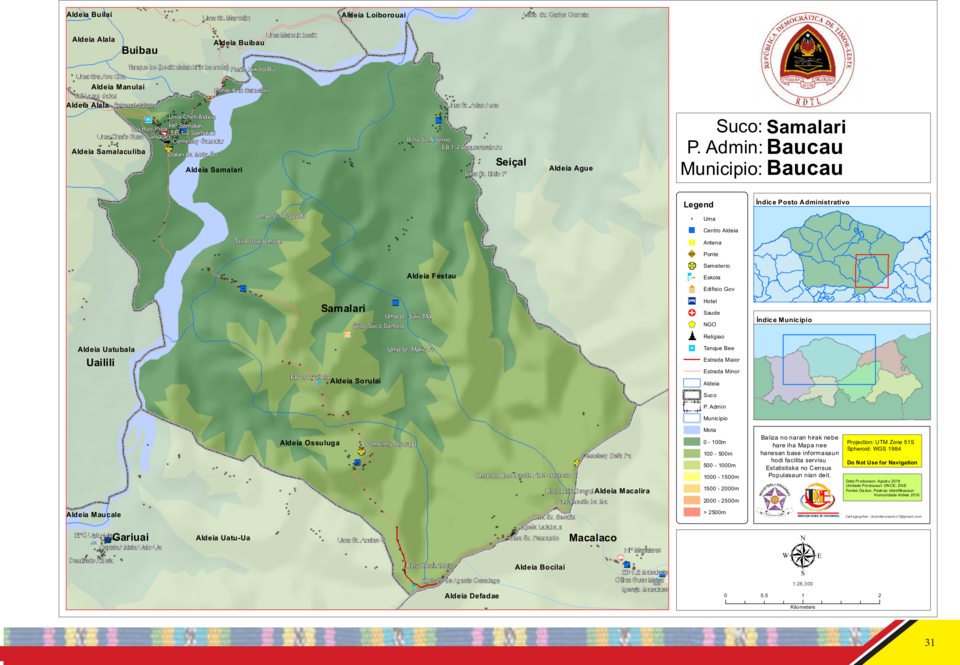Viewport: 960px width, 665px height.
Task: Click the Sede Suco Samalari building marker
Action: [347, 334]
